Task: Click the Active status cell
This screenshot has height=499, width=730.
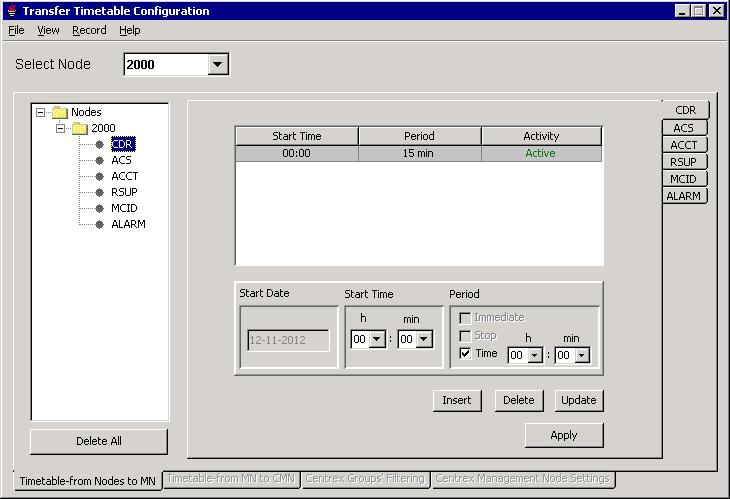Action: coord(541,154)
